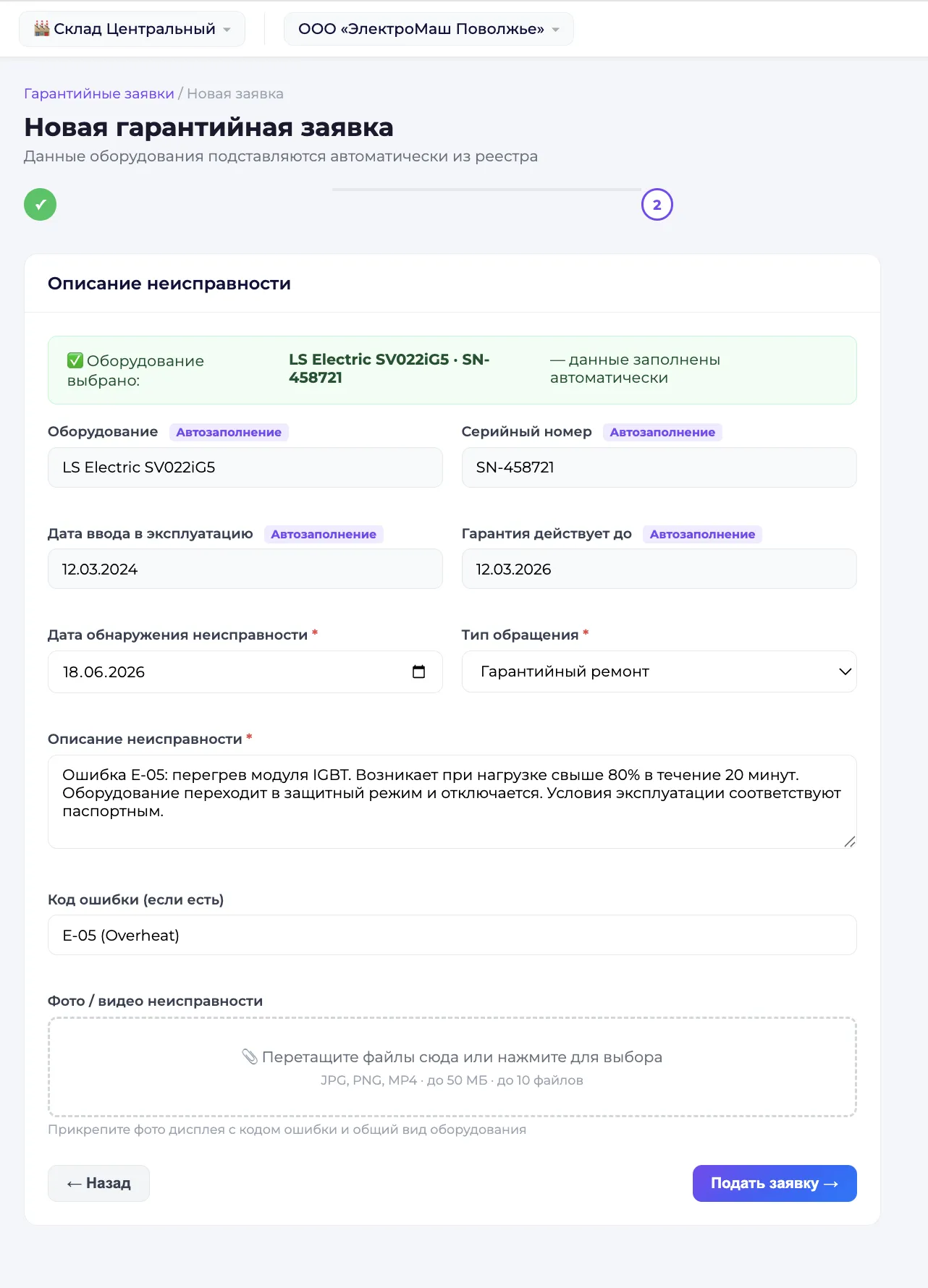The image size is (928, 1288).
Task: Click Автозаполнение badge next to Серийный номер
Action: pyautogui.click(x=662, y=432)
